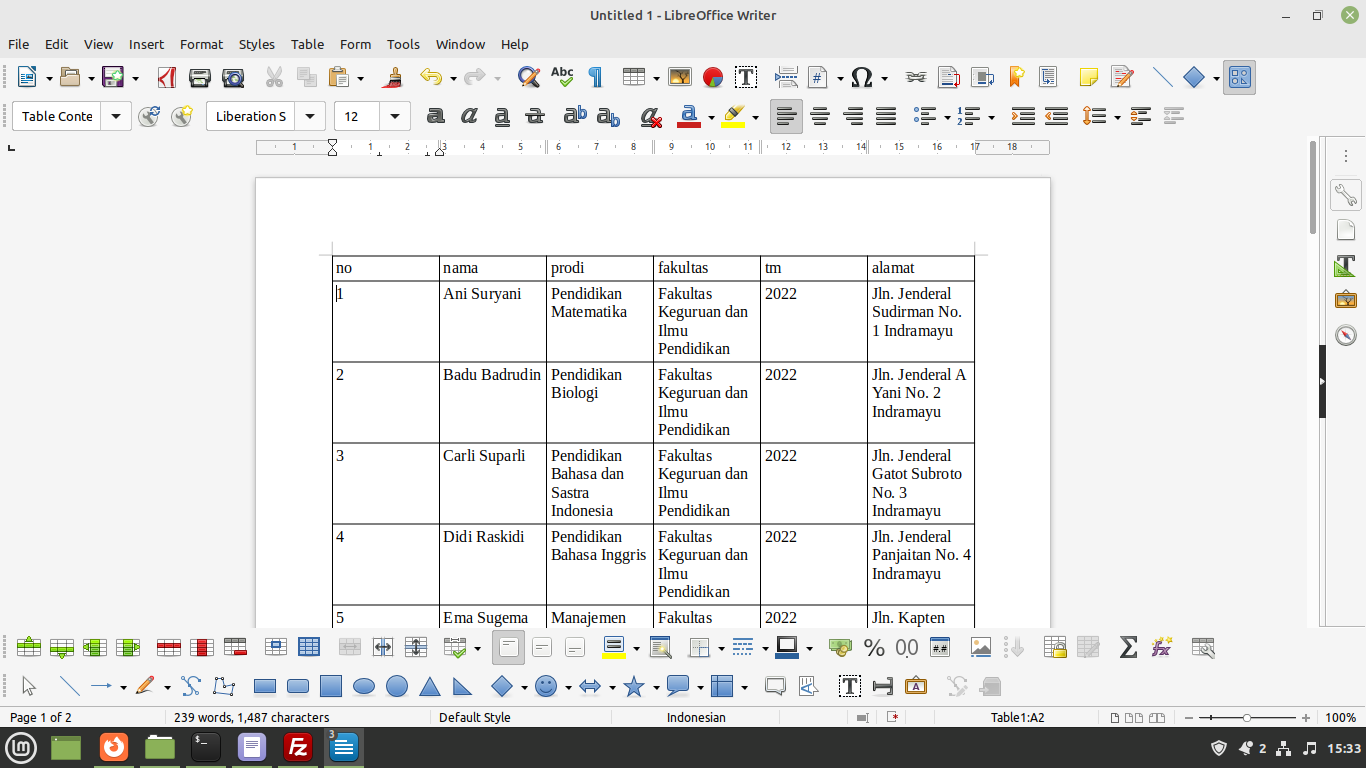Toggle underline formatting
The width and height of the screenshot is (1366, 768).
click(x=502, y=116)
